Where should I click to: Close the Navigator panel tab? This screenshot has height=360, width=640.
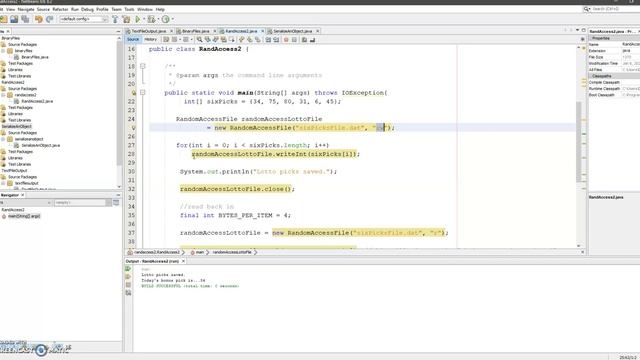(x=22, y=195)
